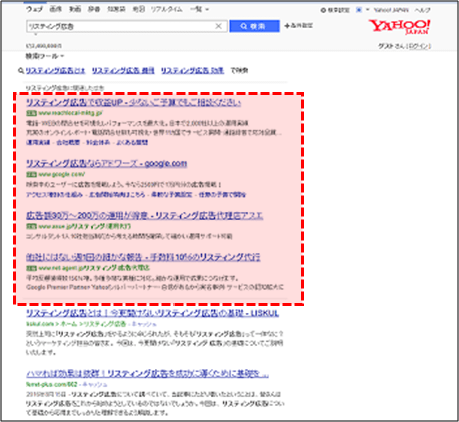
Task: Open the Yahoo! JAPAN top-right text link
Action: click(x=391, y=10)
